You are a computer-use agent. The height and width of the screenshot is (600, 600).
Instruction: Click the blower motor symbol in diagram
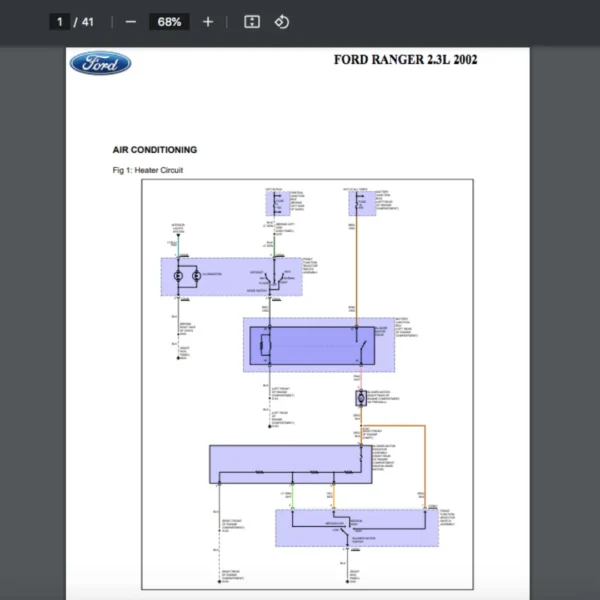tap(360, 398)
